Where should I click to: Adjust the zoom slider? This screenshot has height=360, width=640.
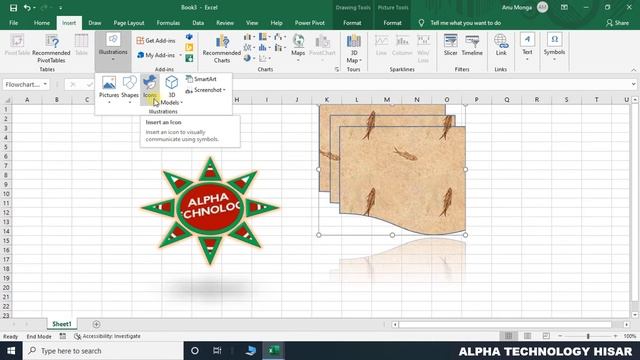point(588,336)
